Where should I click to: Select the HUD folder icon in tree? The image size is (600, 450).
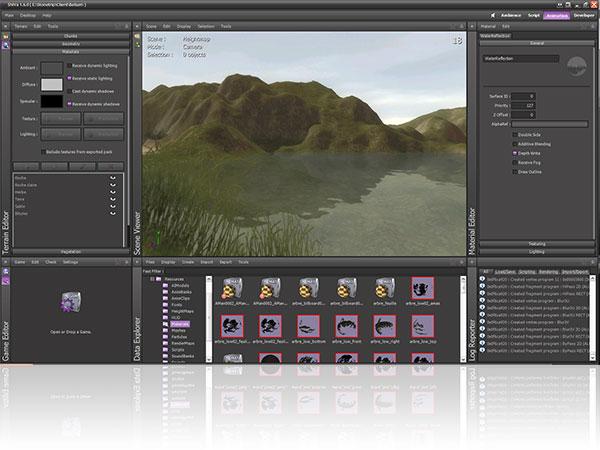coord(165,318)
